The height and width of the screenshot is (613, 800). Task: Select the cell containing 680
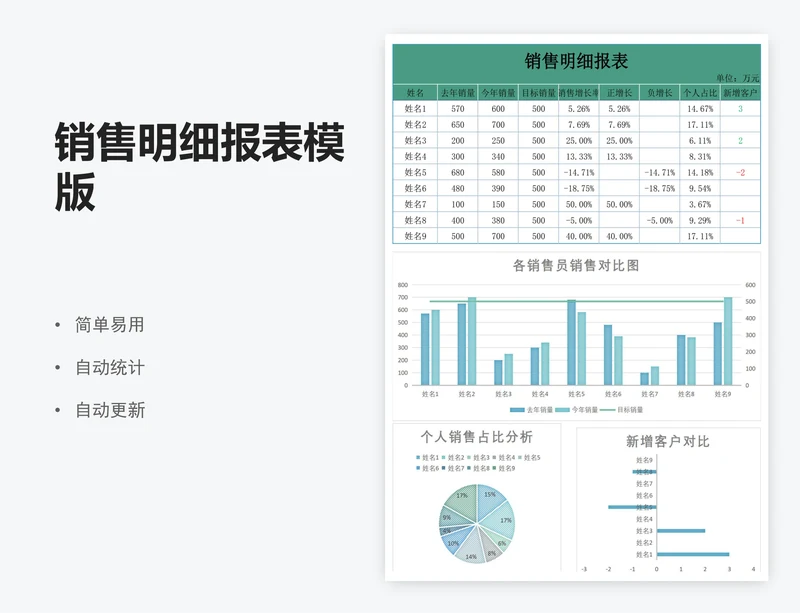[458, 173]
